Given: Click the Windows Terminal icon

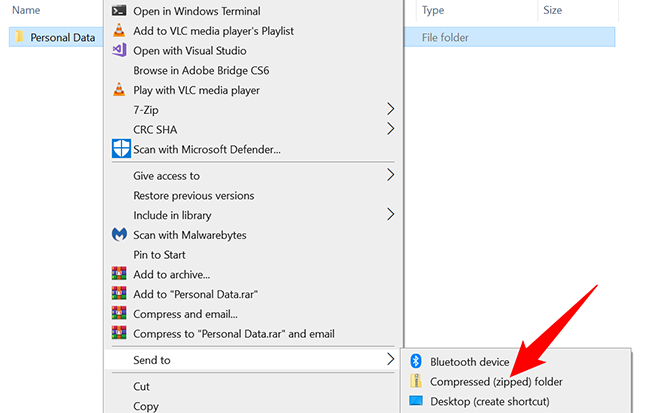Looking at the screenshot, I should pyautogui.click(x=119, y=11).
